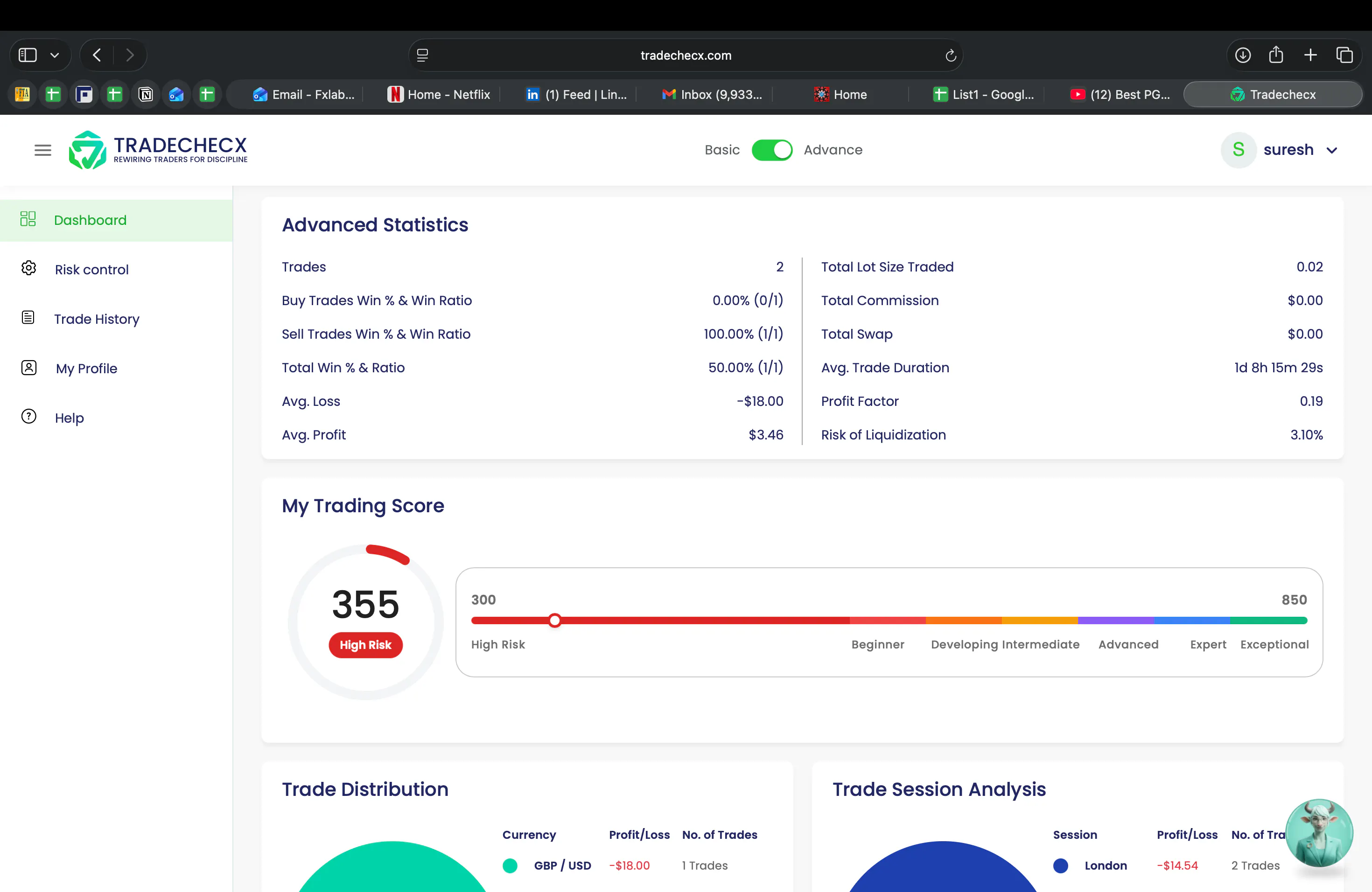Select the Trade History list icon
Image resolution: width=1372 pixels, height=892 pixels.
tap(28, 318)
